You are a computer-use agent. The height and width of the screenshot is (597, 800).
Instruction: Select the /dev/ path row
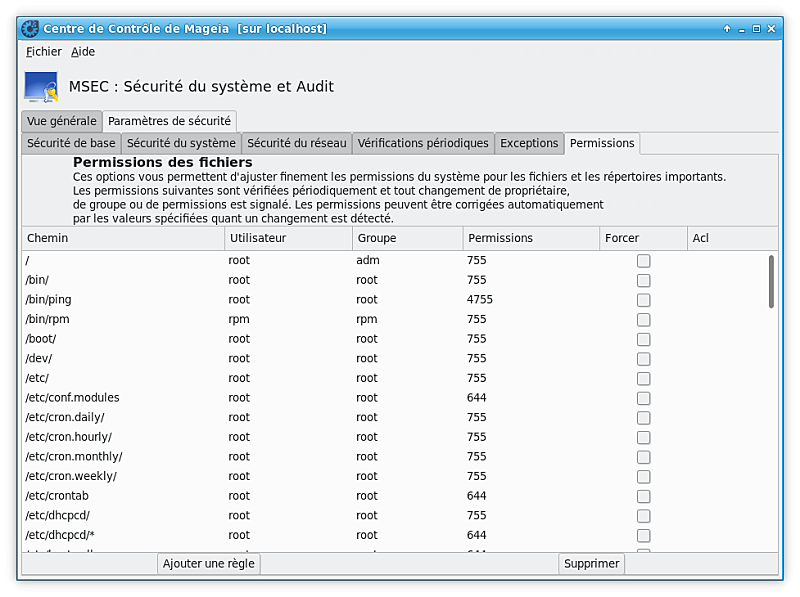click(39, 359)
